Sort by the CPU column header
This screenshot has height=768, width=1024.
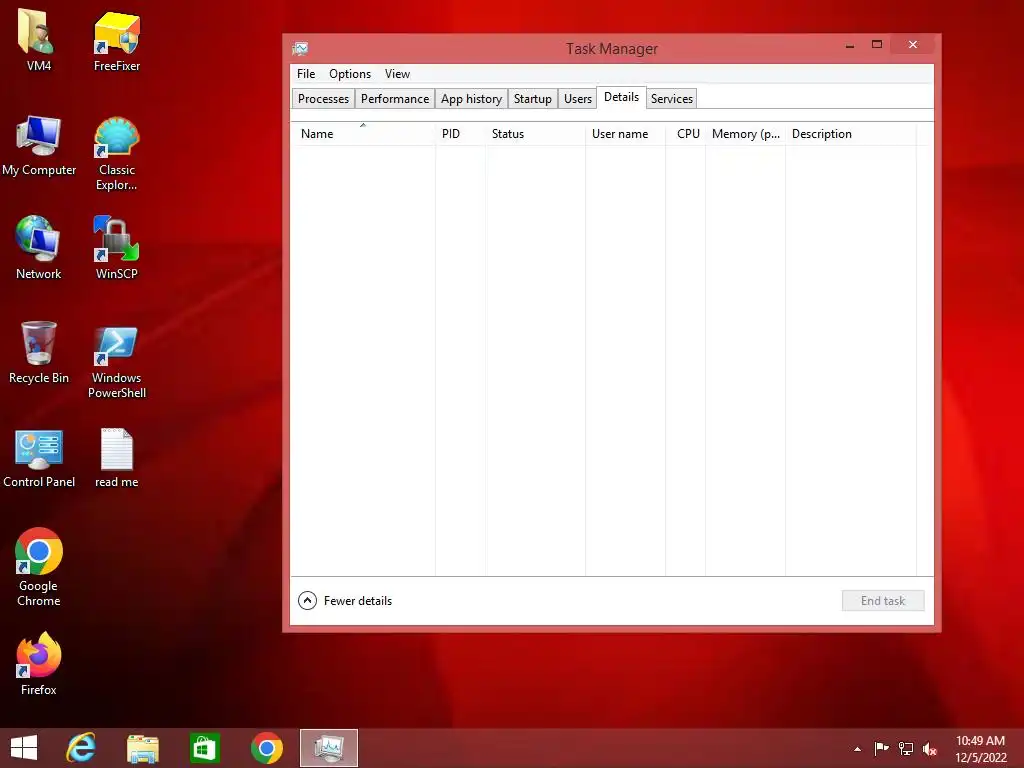point(686,134)
